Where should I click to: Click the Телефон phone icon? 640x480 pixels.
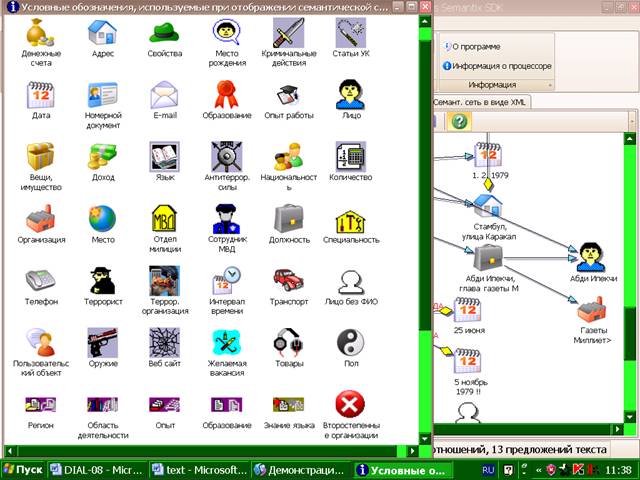point(40,280)
